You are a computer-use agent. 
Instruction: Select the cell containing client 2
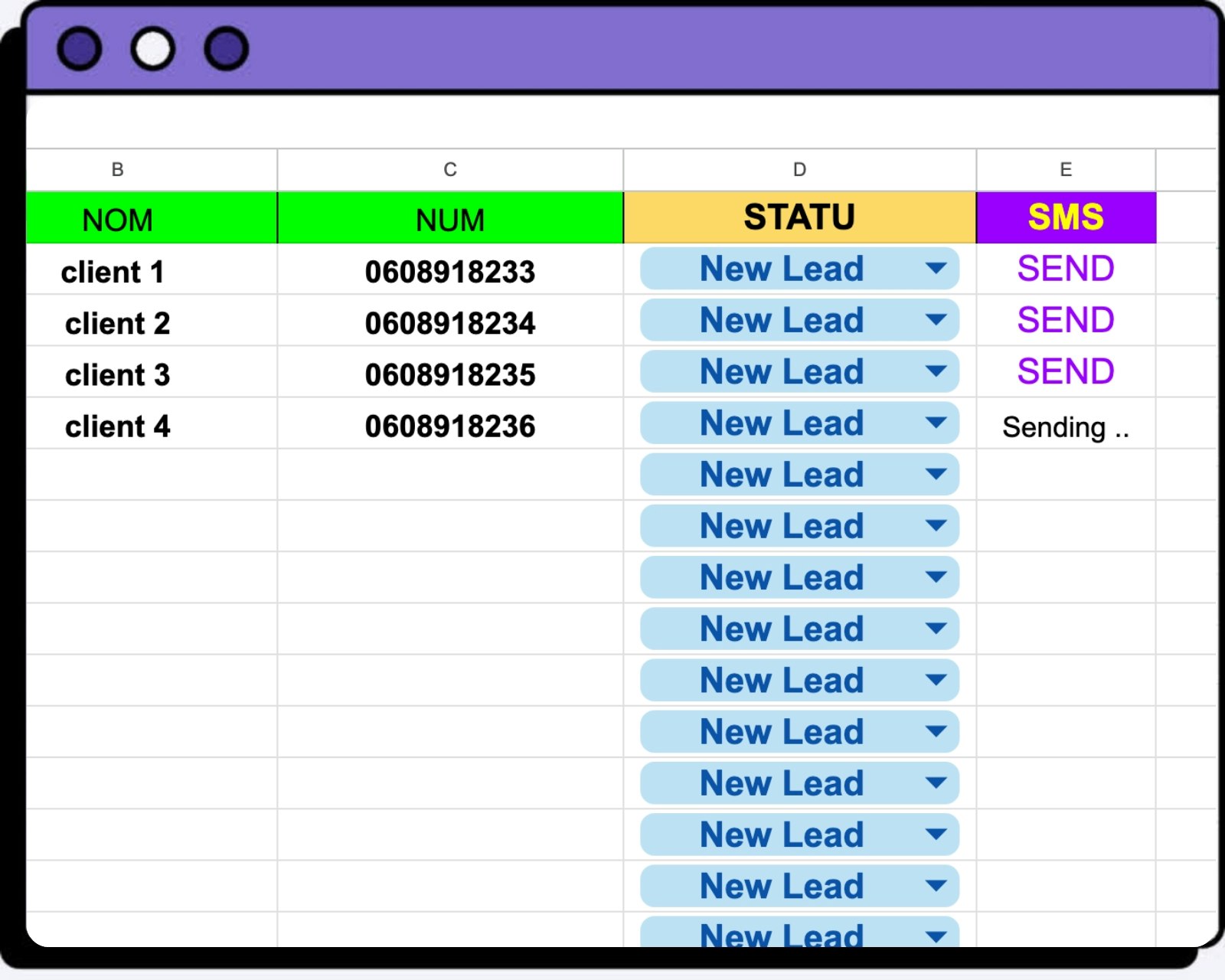(117, 322)
